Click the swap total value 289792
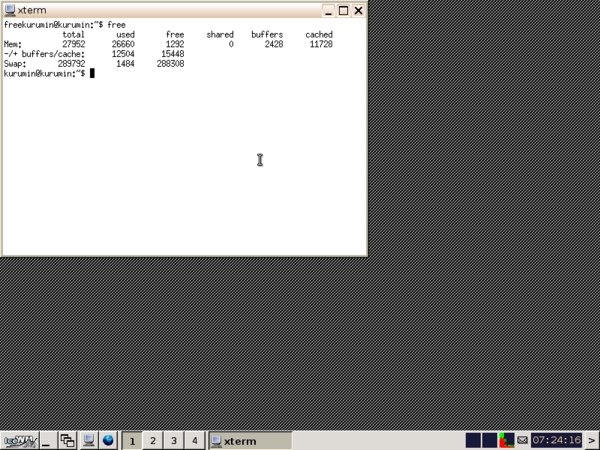 tap(72, 64)
